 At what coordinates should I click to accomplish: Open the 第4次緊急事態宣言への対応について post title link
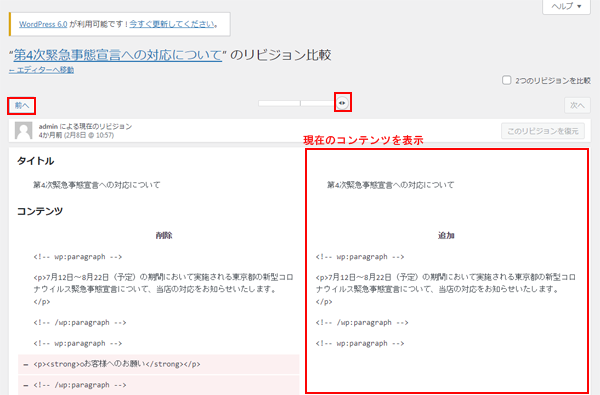point(118,55)
